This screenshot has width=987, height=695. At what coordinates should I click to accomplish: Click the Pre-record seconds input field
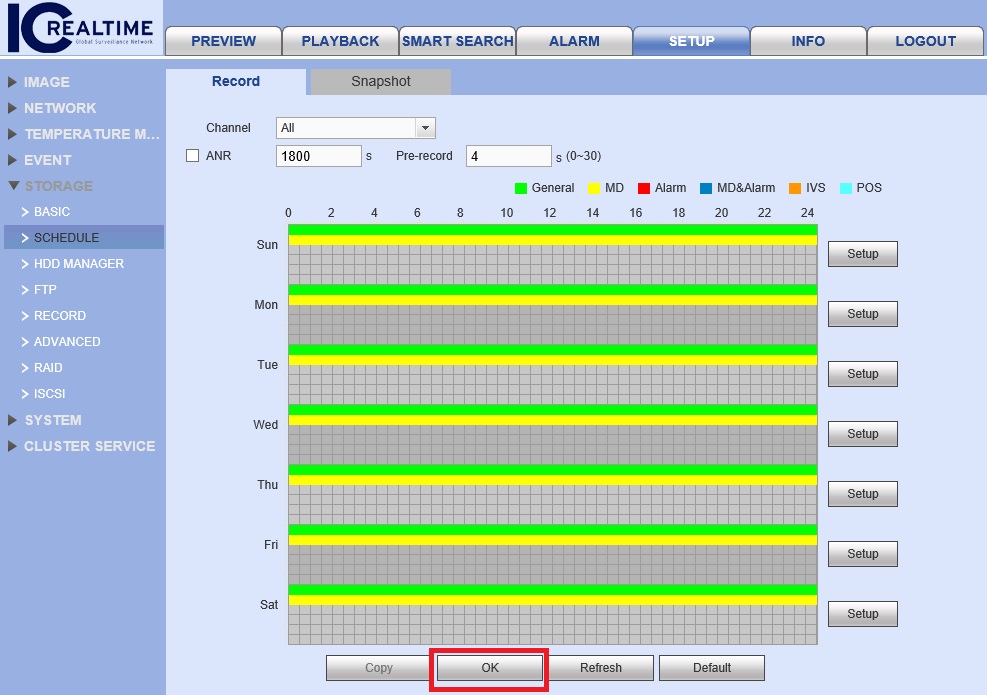point(508,156)
